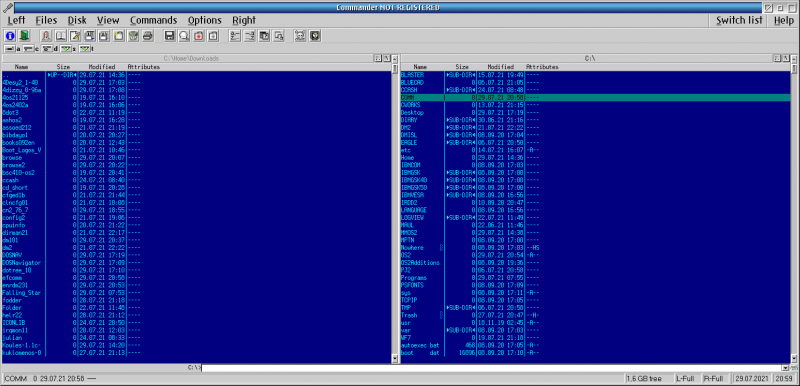Click the rocket-like icon after books icon

click(46, 36)
